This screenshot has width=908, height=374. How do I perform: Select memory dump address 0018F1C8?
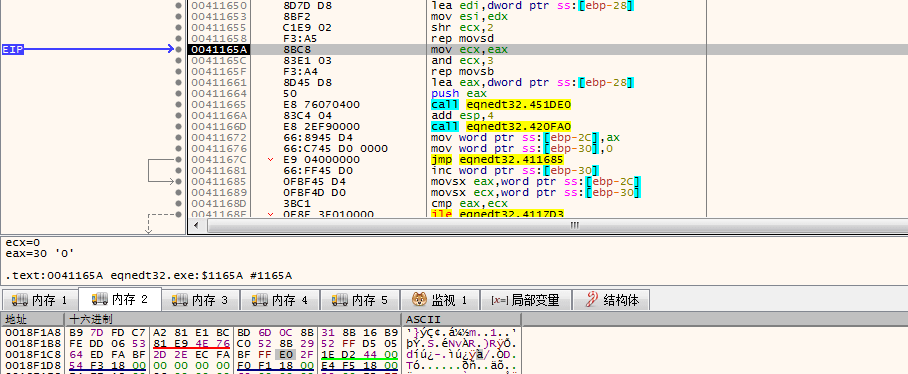click(x=32, y=355)
